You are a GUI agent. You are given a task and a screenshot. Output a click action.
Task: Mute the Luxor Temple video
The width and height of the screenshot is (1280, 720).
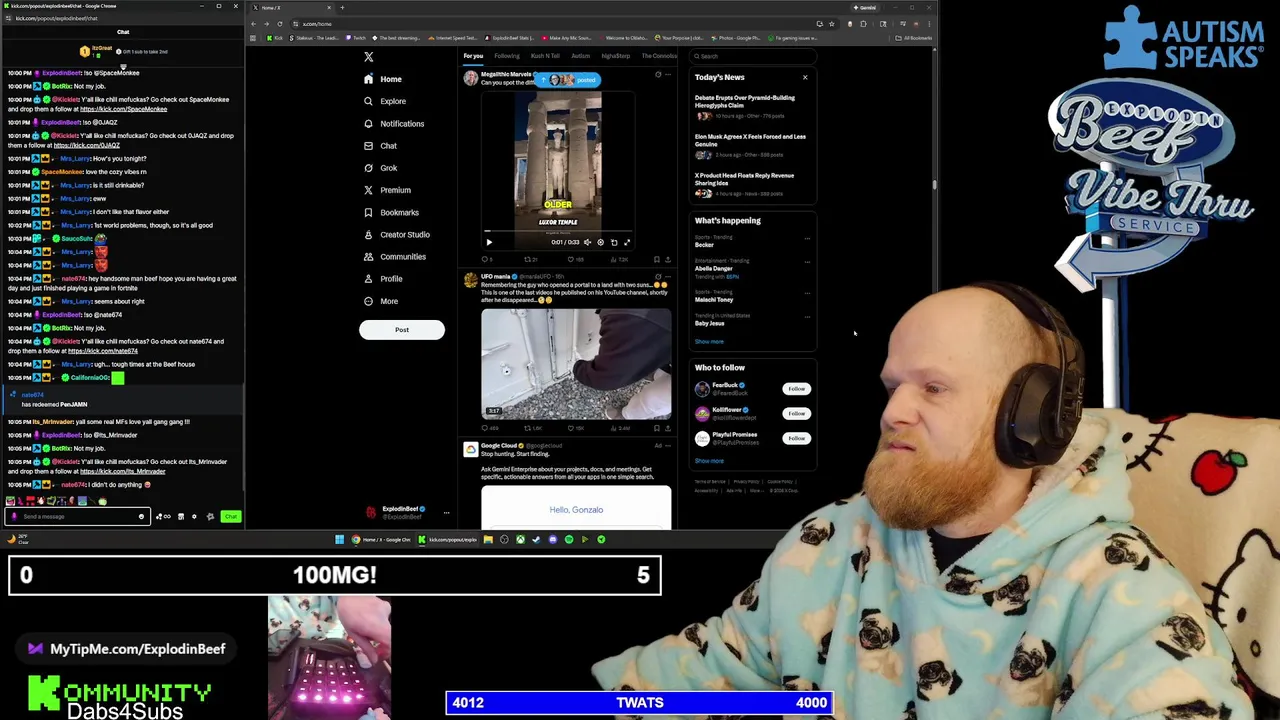click(x=587, y=242)
